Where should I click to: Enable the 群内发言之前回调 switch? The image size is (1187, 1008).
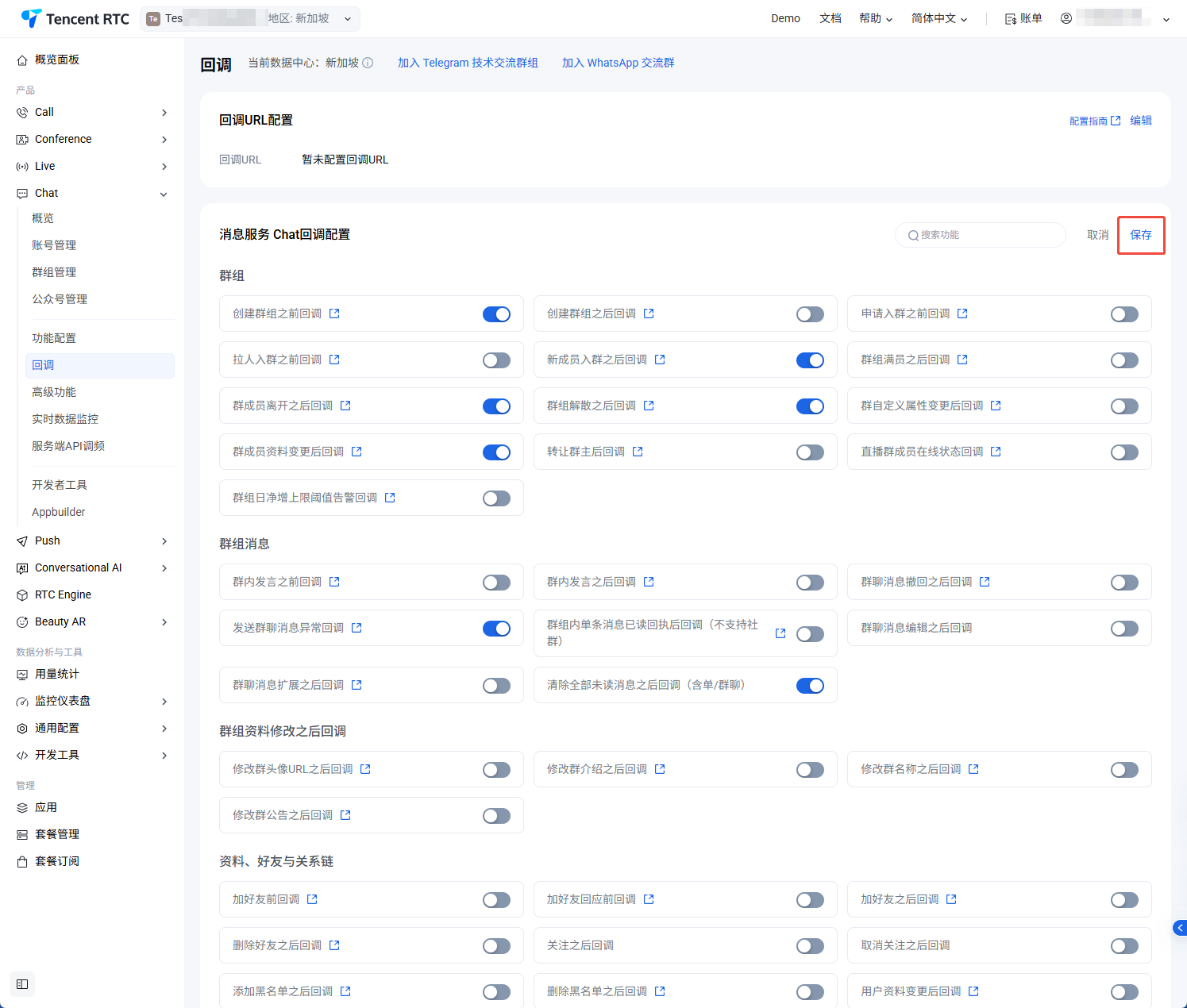pos(496,583)
